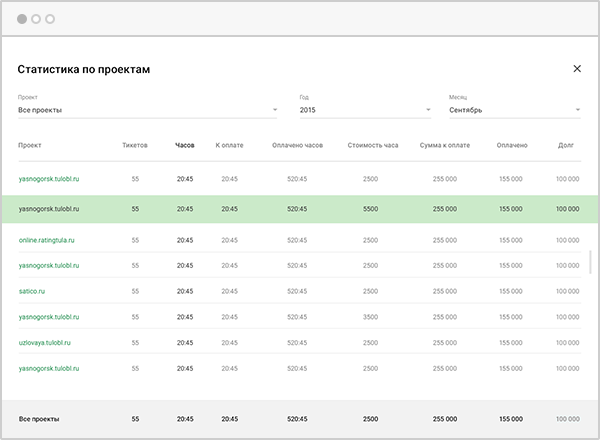Click the Оплачено часов column header
This screenshot has width=600, height=440.
[x=297, y=145]
